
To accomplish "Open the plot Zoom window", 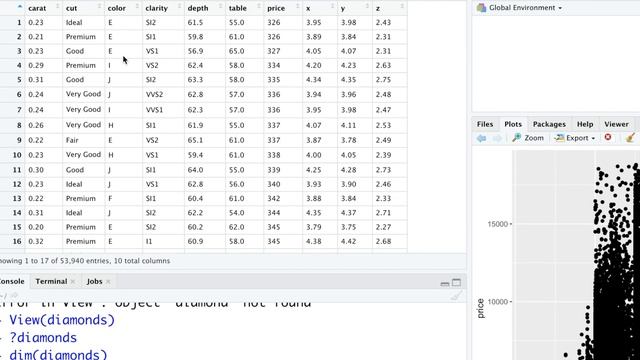I will tap(528, 138).
